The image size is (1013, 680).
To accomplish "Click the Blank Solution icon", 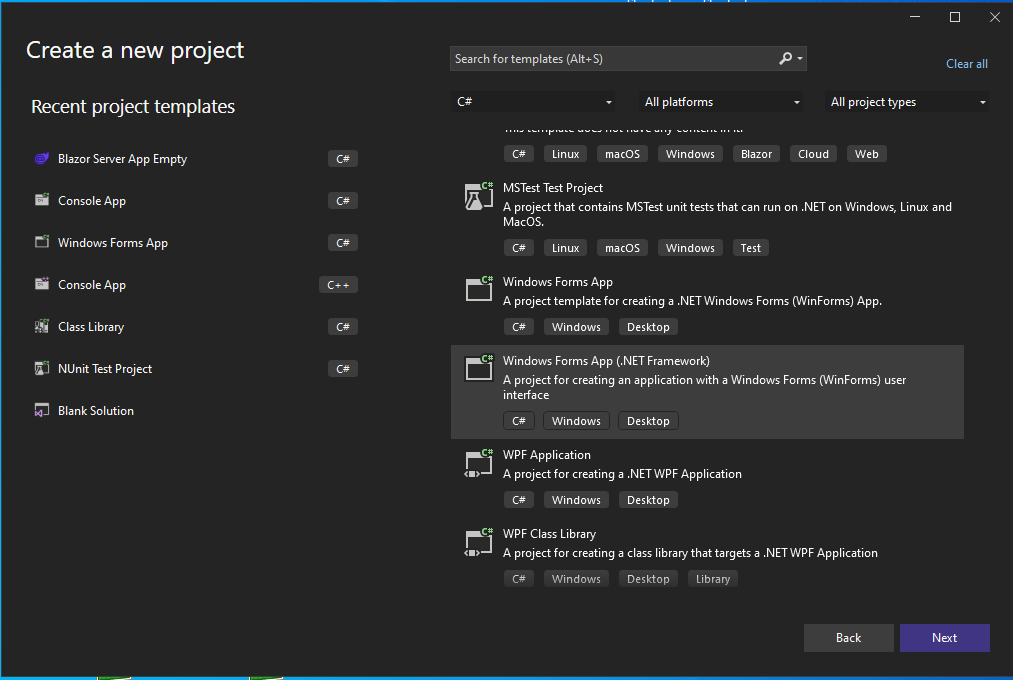I will [x=41, y=411].
